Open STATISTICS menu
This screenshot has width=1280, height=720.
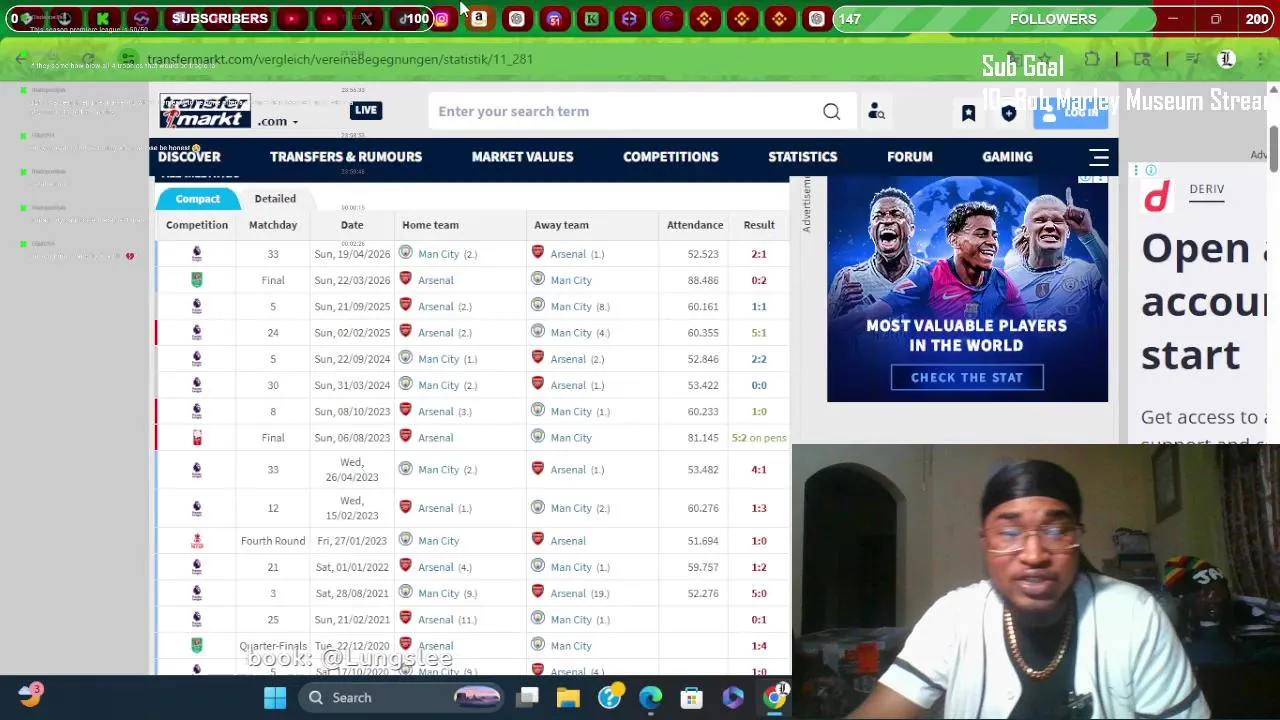coord(802,157)
